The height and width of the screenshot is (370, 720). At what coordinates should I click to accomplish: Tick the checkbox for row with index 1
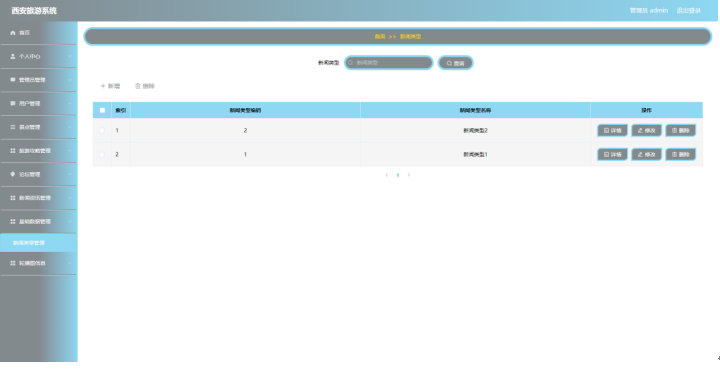(x=102, y=130)
